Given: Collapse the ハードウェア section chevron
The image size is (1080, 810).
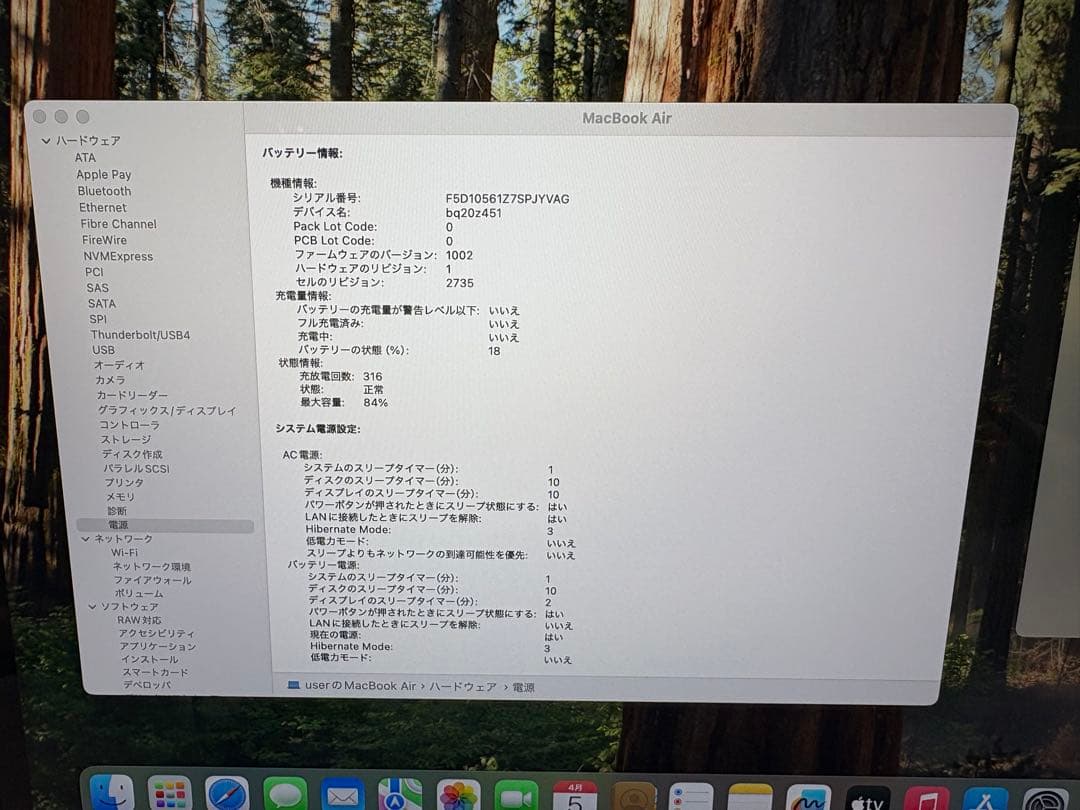Looking at the screenshot, I should (x=46, y=141).
